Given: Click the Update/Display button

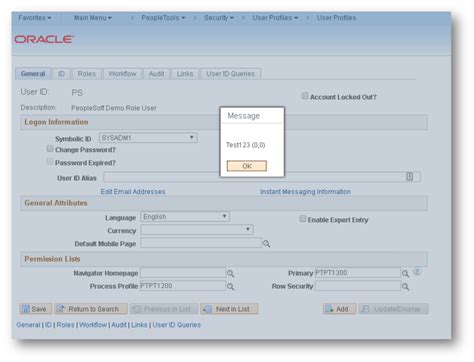Looking at the screenshot, I should [x=394, y=309].
